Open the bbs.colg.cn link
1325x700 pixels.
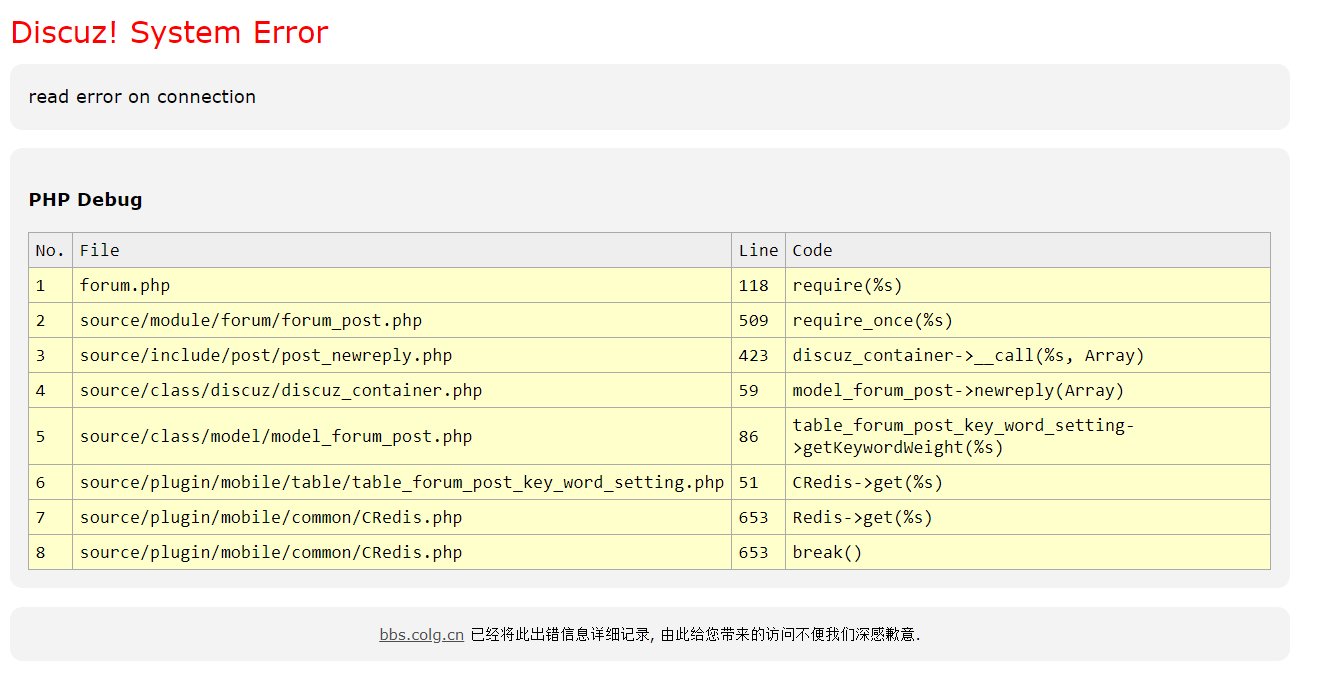coord(421,634)
